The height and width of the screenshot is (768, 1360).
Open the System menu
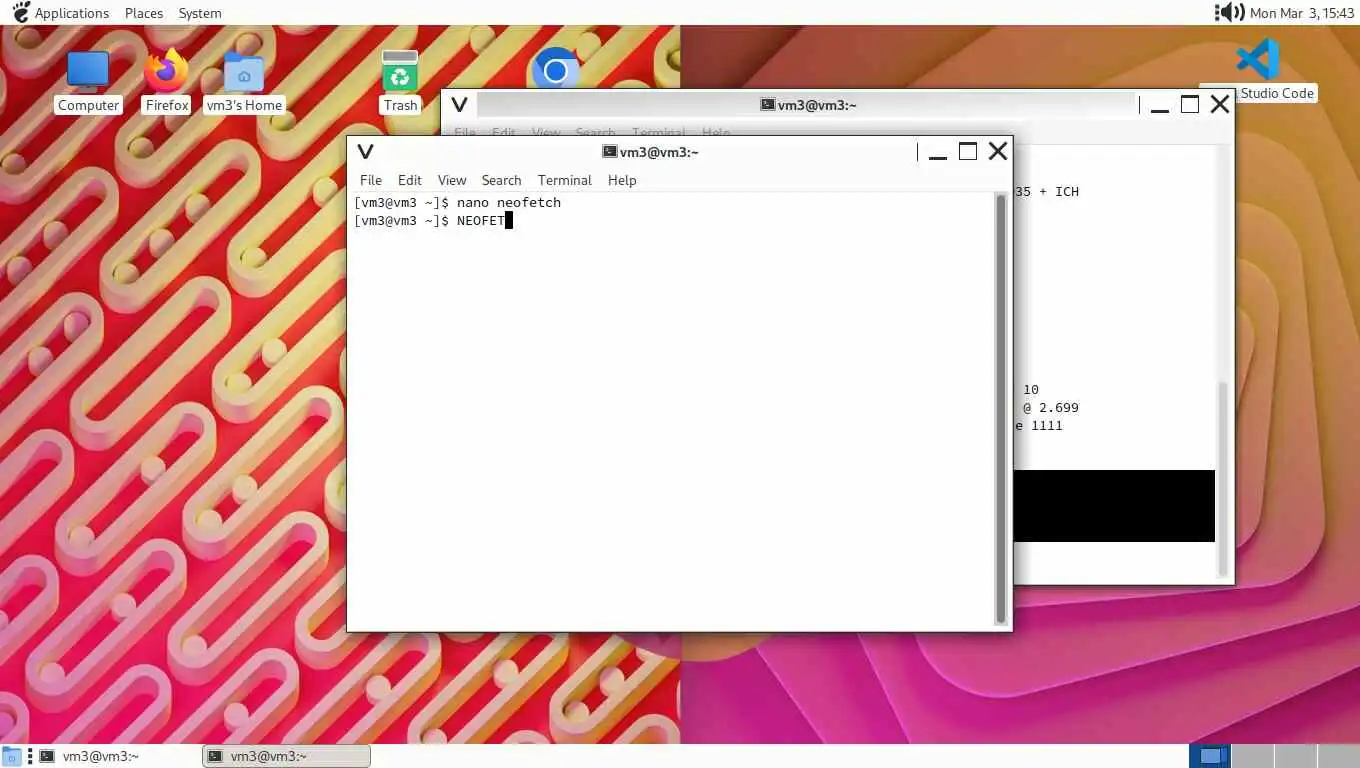pyautogui.click(x=200, y=13)
